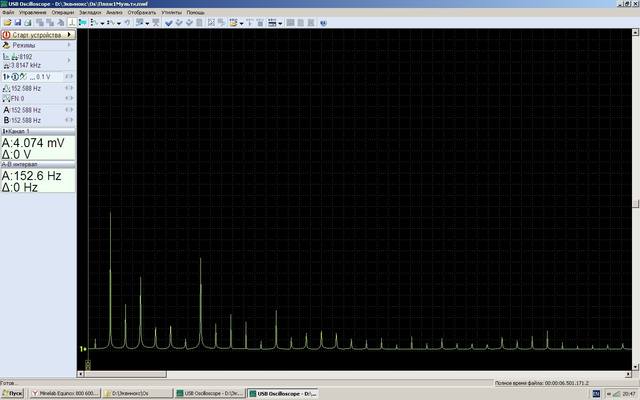The image size is (640, 400).
Task: Open dropdown next to the grid layout icon
Action: [280, 23]
